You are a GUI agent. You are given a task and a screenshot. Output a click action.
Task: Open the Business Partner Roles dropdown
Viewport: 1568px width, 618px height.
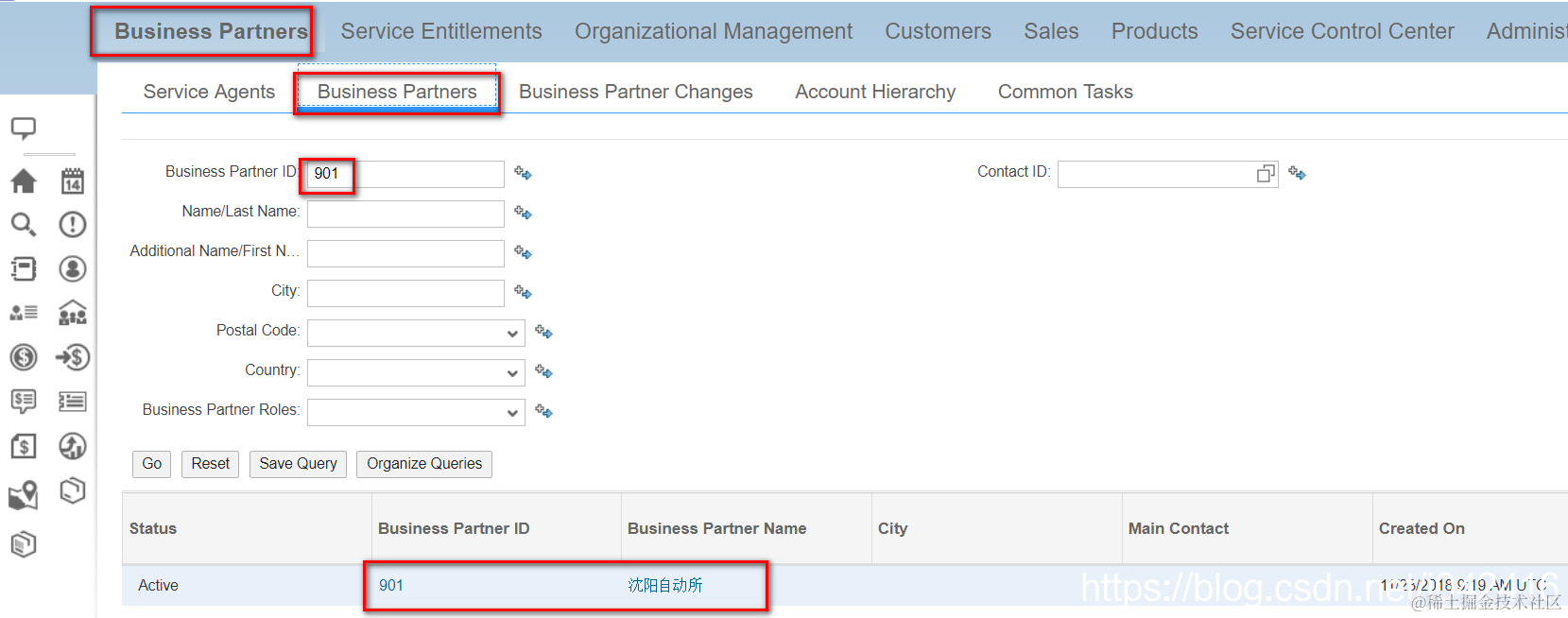[511, 413]
